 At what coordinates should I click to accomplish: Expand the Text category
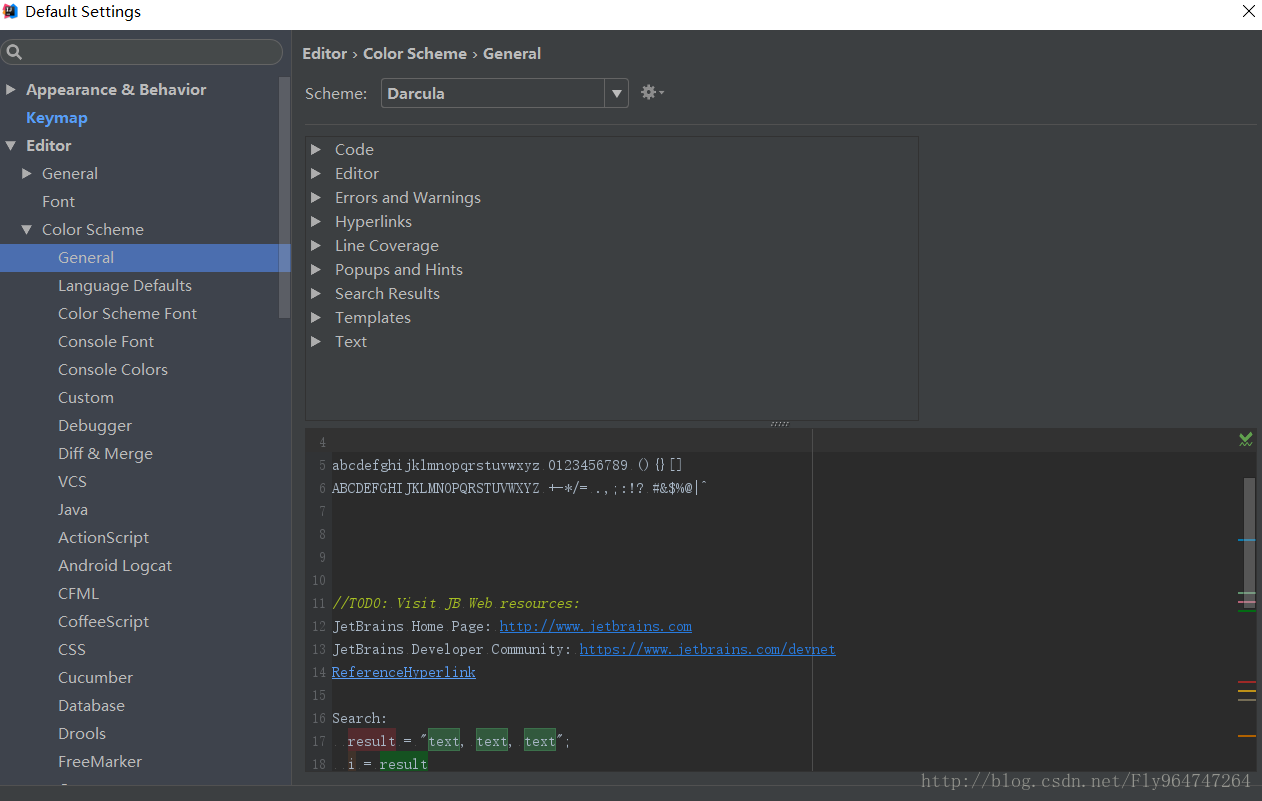coord(316,341)
